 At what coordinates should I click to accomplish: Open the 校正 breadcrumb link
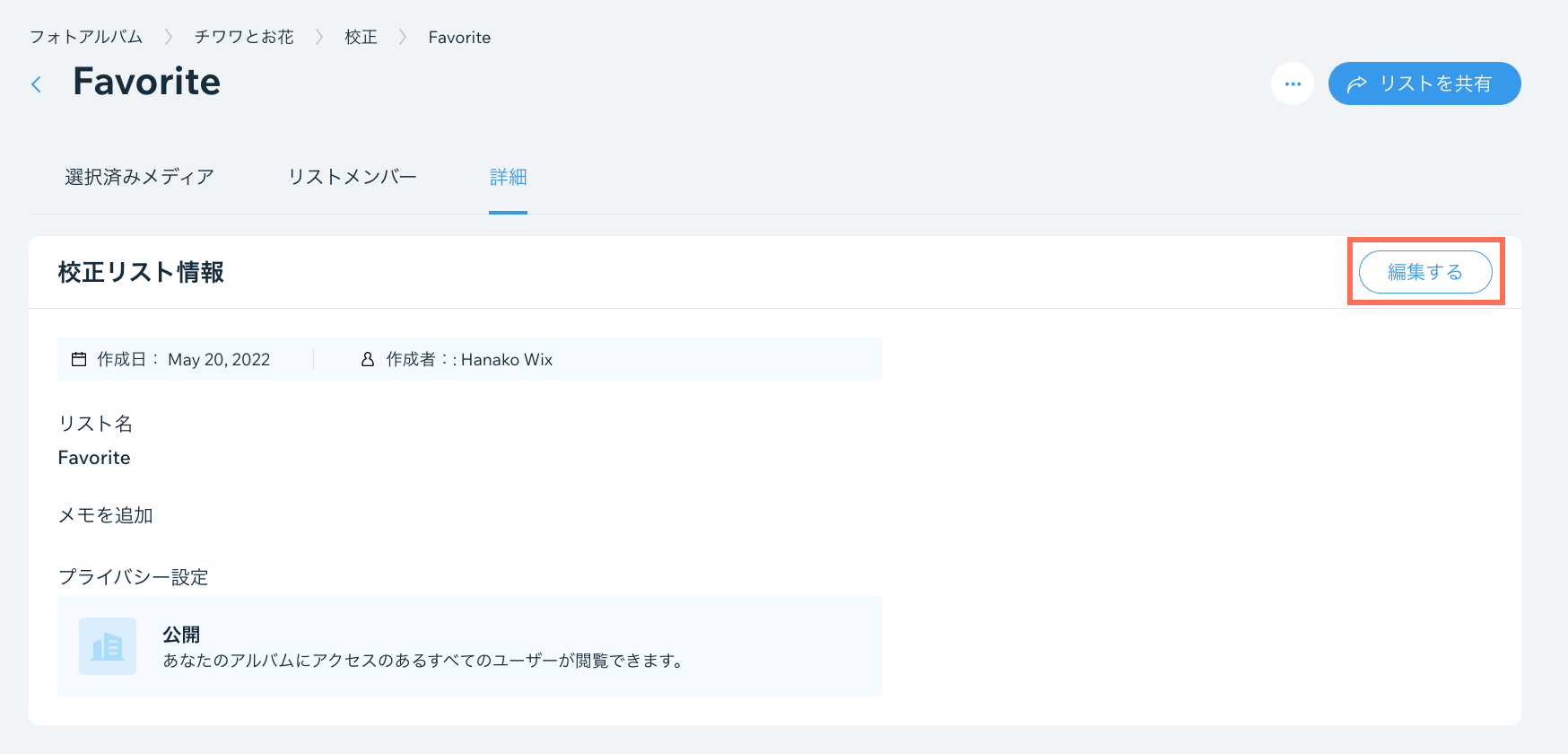click(361, 37)
